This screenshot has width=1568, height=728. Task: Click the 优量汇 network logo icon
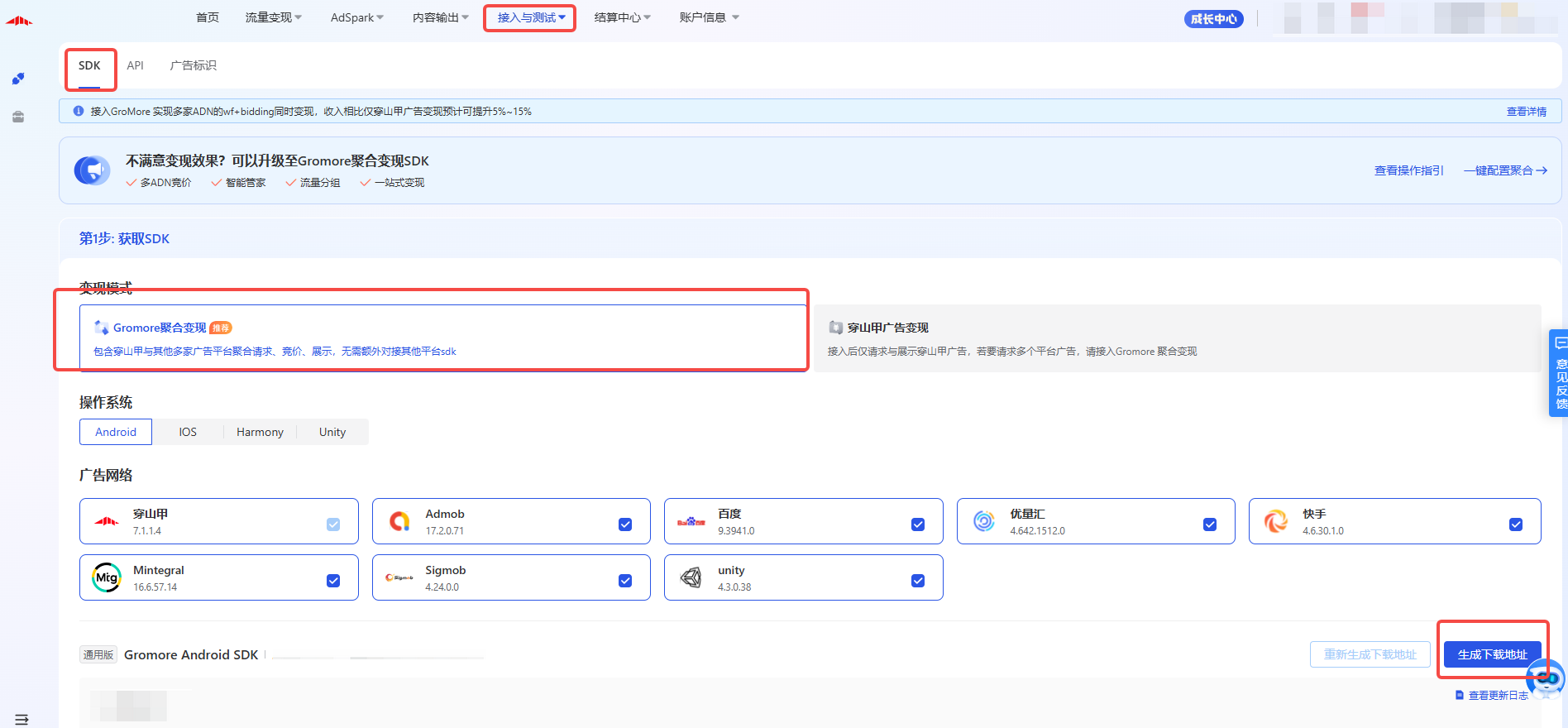click(x=984, y=521)
